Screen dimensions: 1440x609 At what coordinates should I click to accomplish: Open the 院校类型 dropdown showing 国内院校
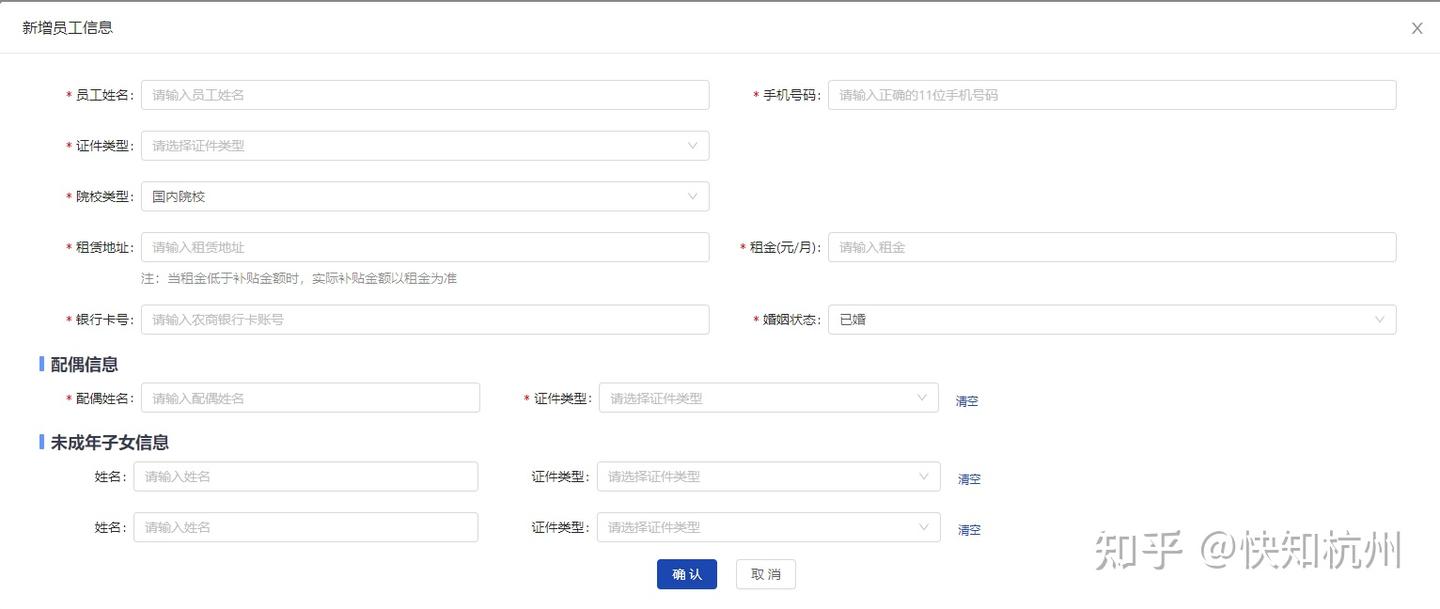pyautogui.click(x=425, y=197)
